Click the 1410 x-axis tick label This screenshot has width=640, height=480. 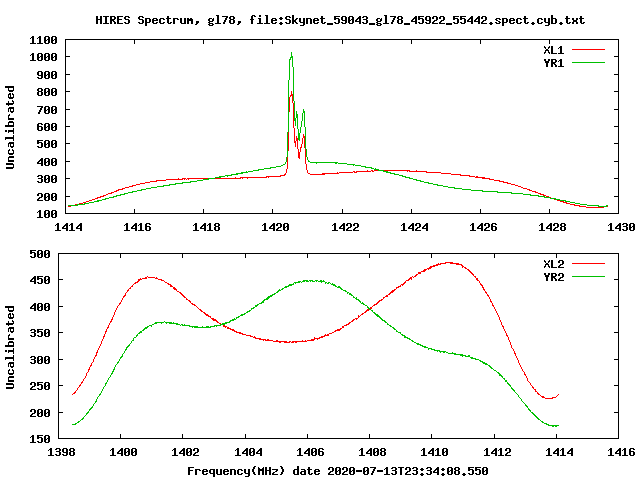434,452
